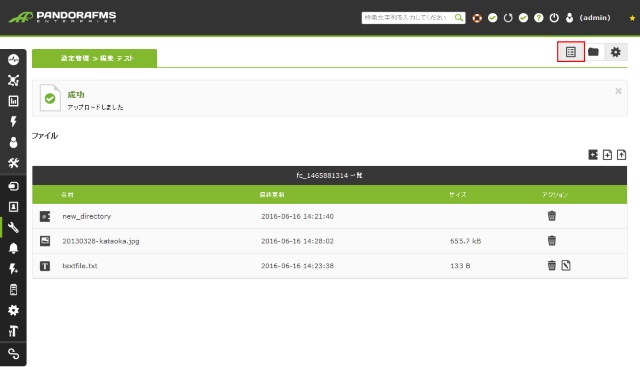The image size is (640, 367).
Task: Open the Monitoring heartbeat sidebar icon
Action: pos(13,60)
